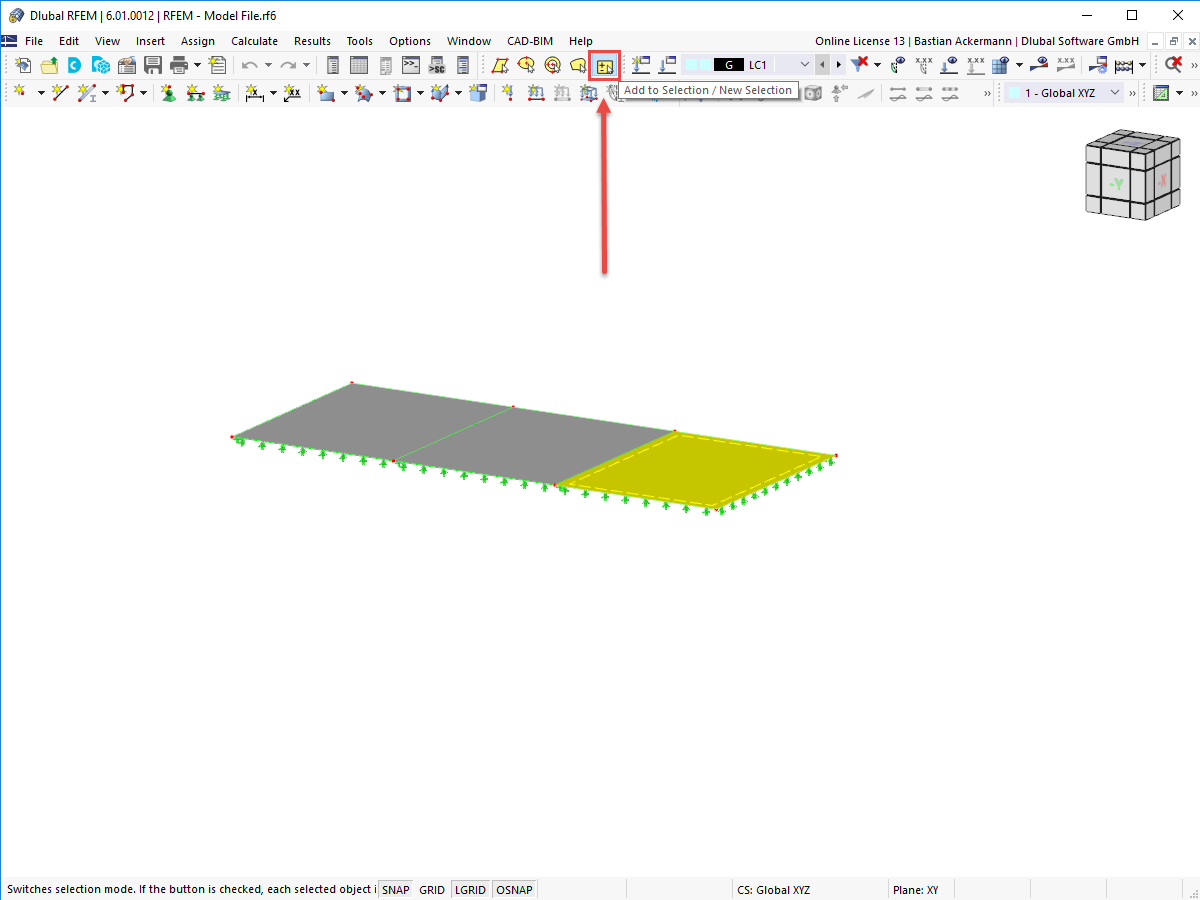Open the Results menu
The image size is (1200, 900).
[312, 41]
